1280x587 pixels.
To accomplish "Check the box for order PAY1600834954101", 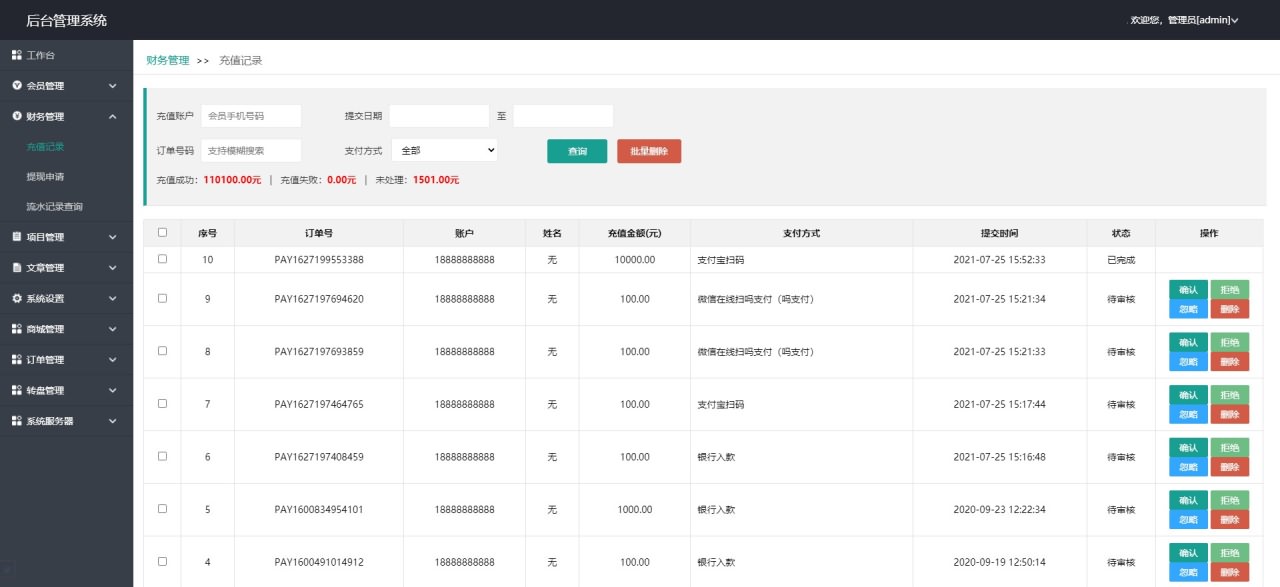I will tap(162, 509).
